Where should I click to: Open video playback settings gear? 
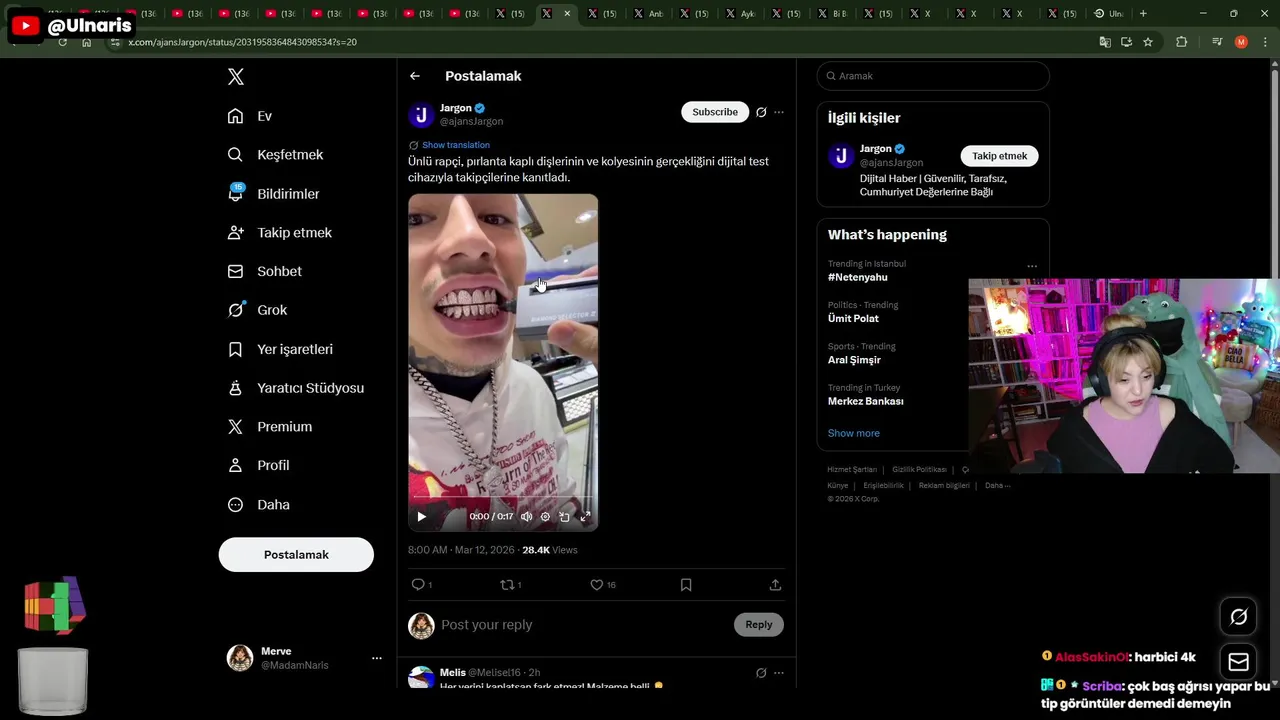pyautogui.click(x=545, y=517)
